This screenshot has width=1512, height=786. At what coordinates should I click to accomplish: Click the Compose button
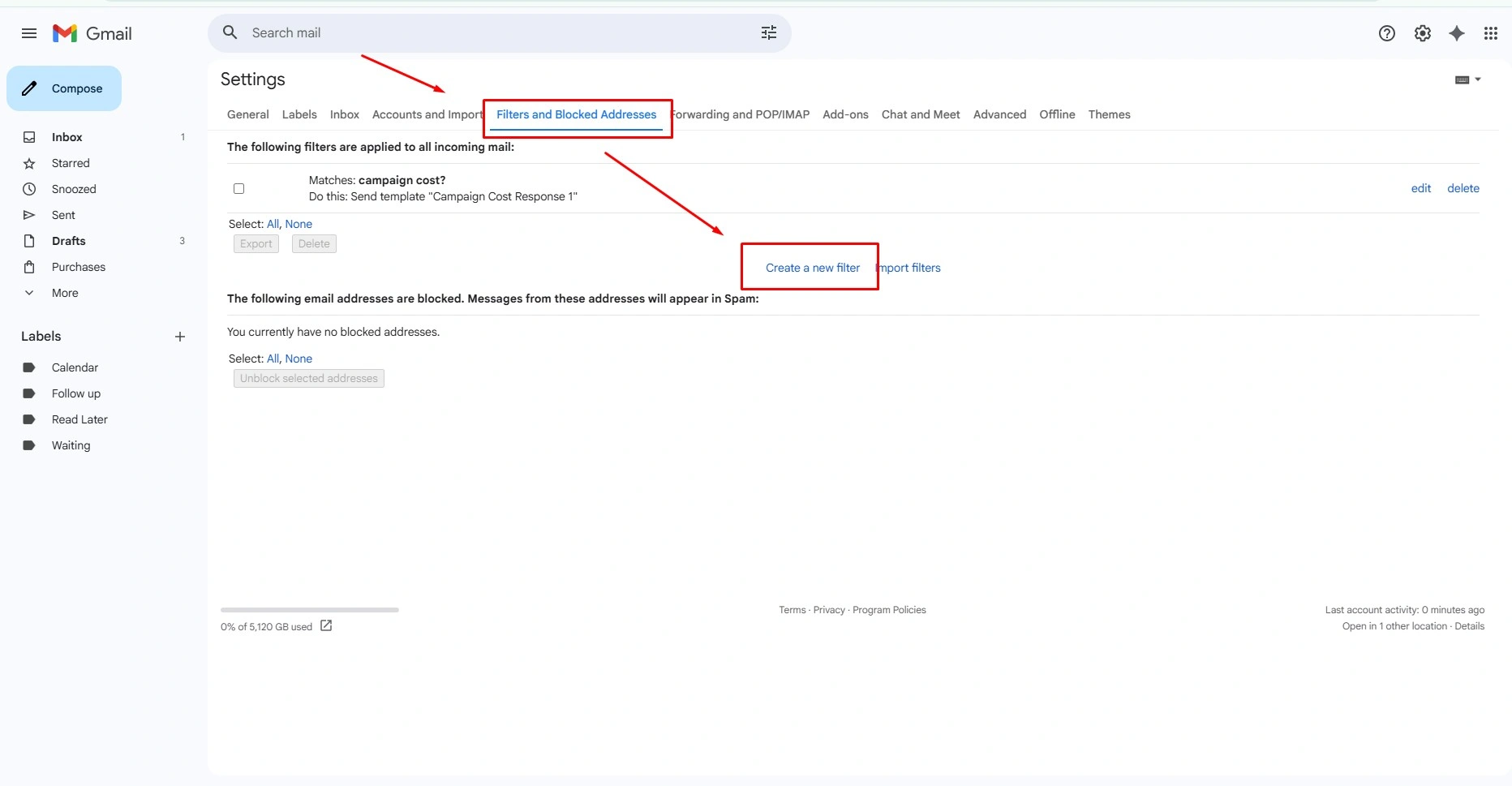pos(64,88)
